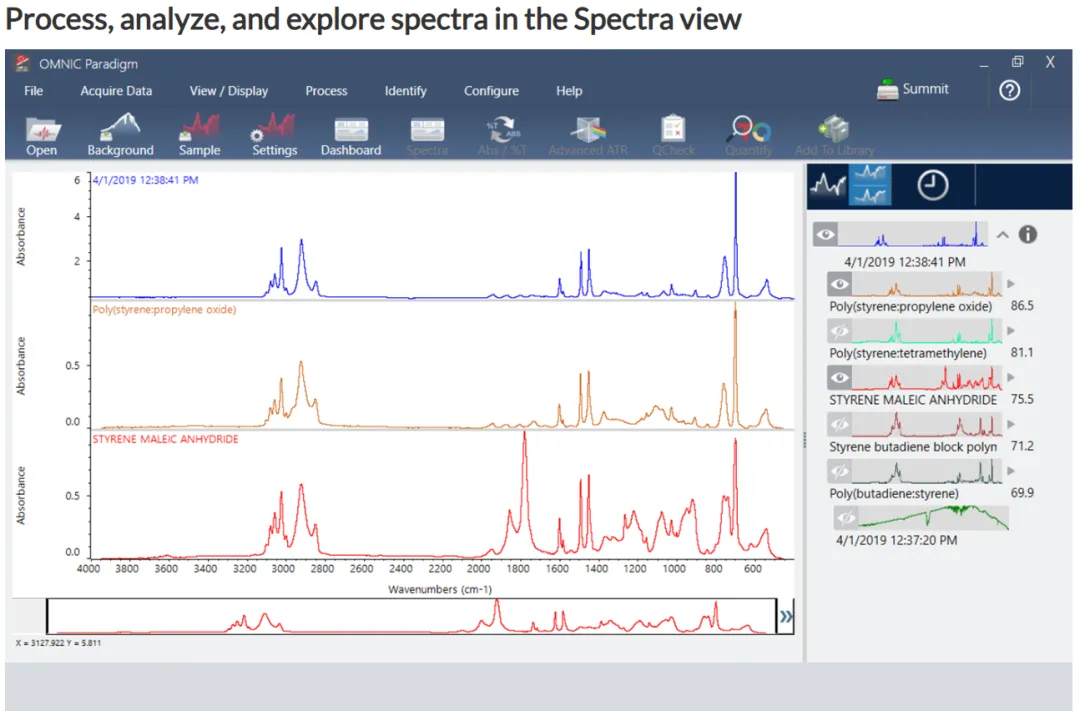Show the 4/1/2019 12:37:20 PM spectrum
Image resolution: width=1080 pixels, height=711 pixels.
847,517
